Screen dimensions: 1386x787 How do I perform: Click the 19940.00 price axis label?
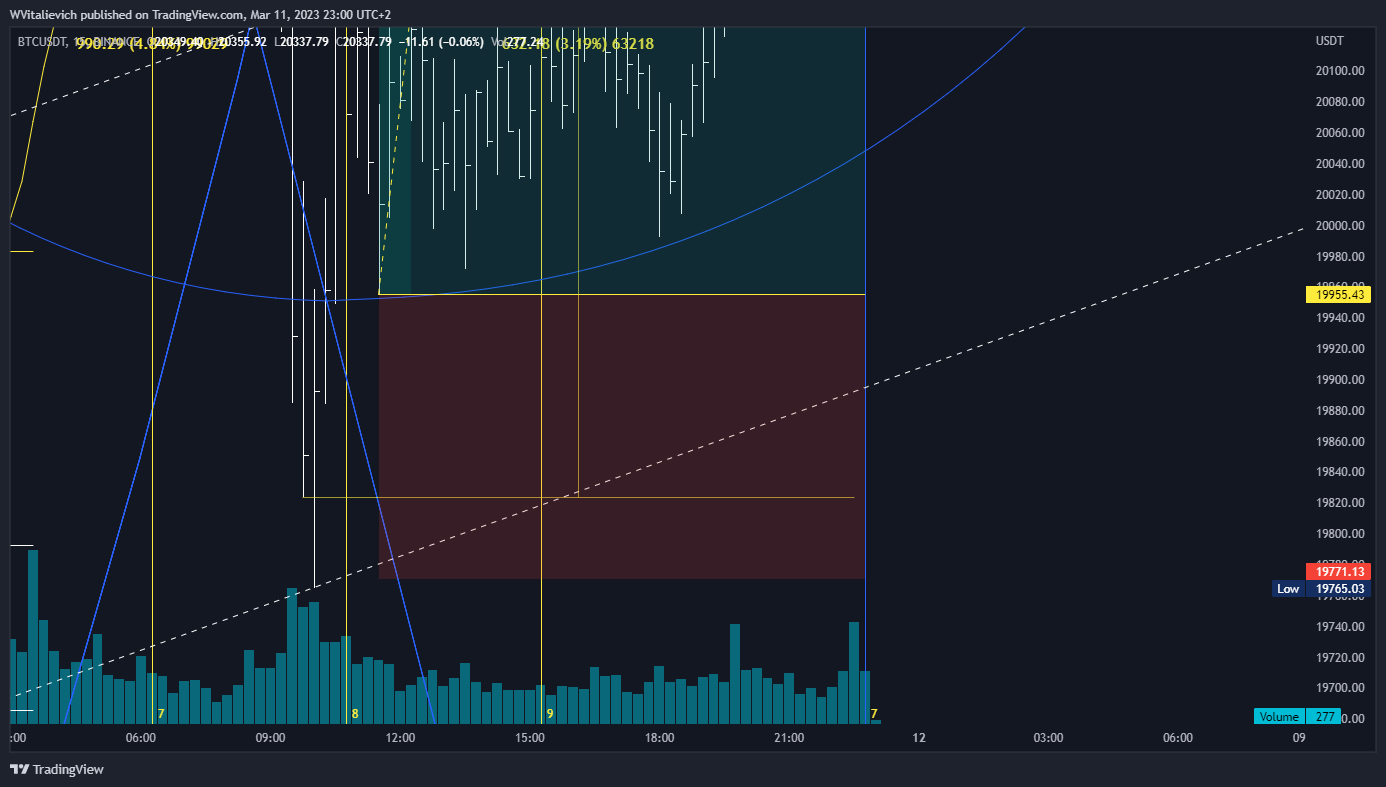click(x=1341, y=318)
